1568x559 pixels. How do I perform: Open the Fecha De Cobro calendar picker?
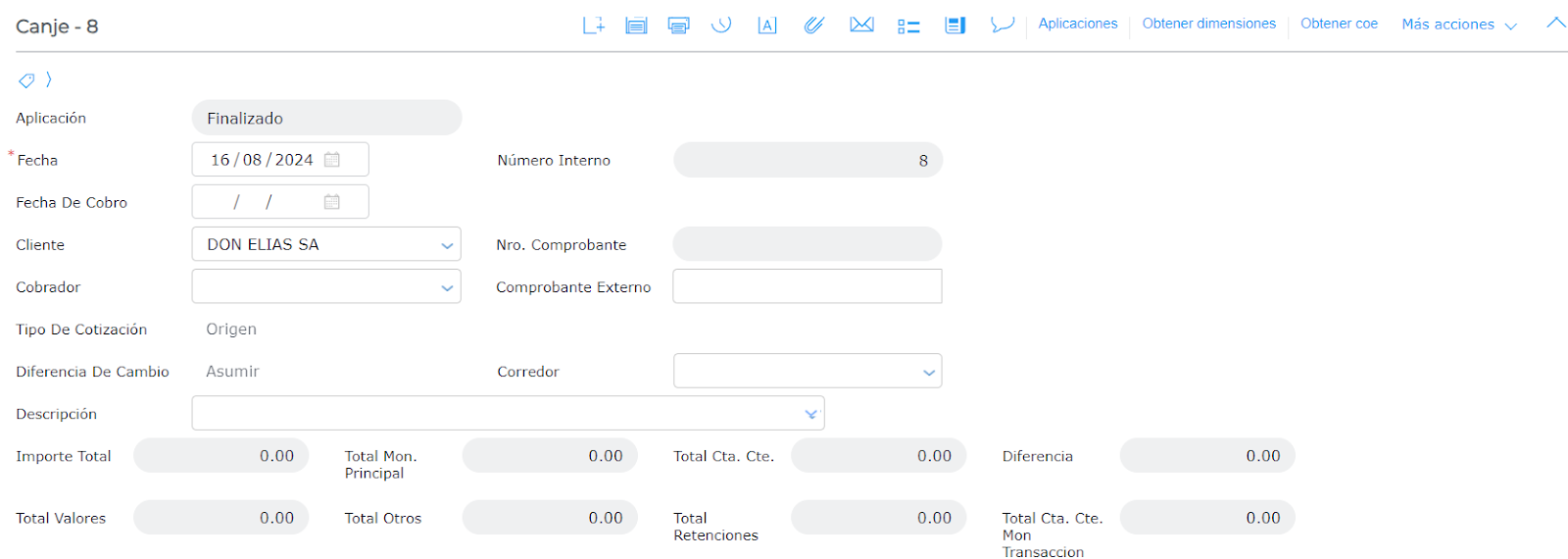(x=332, y=202)
